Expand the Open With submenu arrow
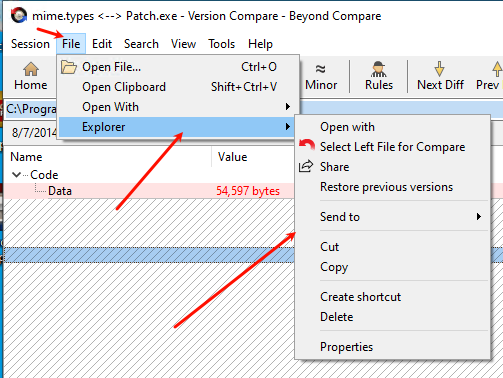503x378 pixels. pos(288,107)
